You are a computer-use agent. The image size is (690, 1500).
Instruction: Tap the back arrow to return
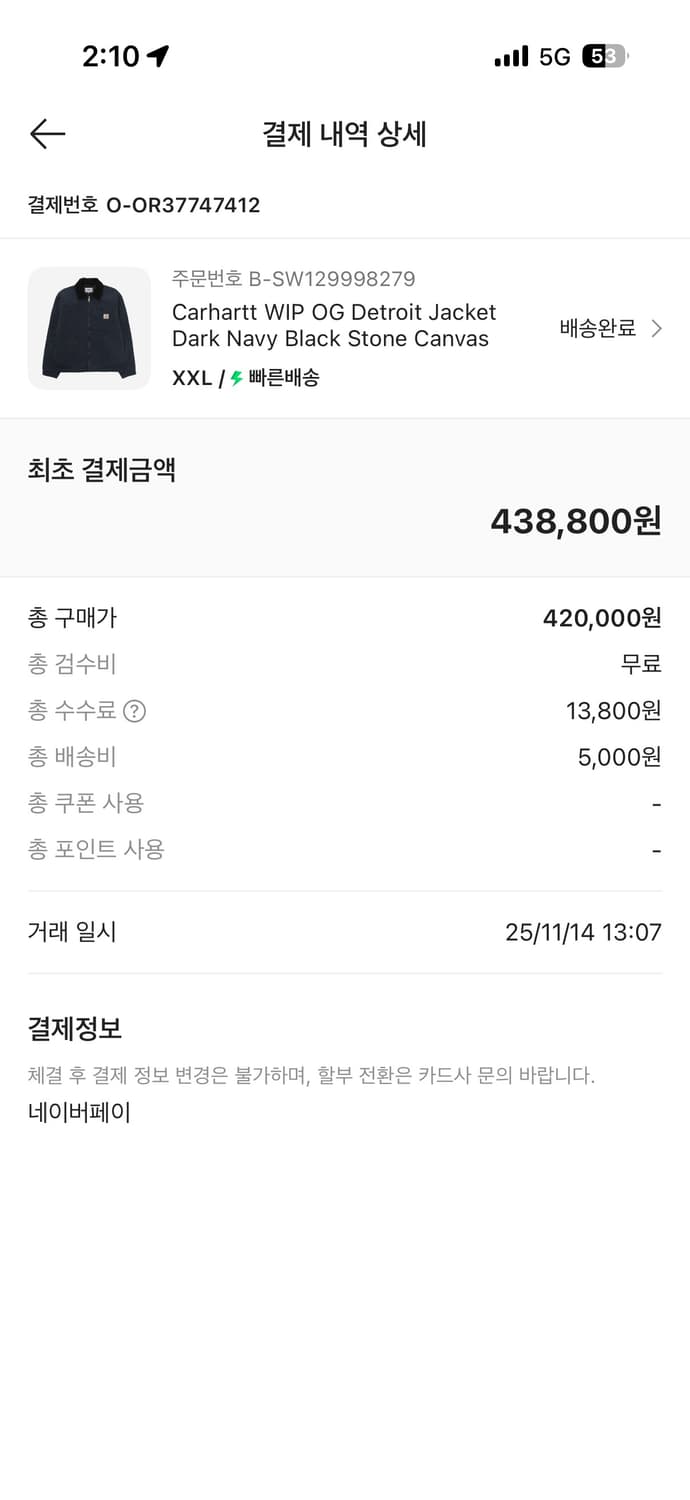pos(46,133)
